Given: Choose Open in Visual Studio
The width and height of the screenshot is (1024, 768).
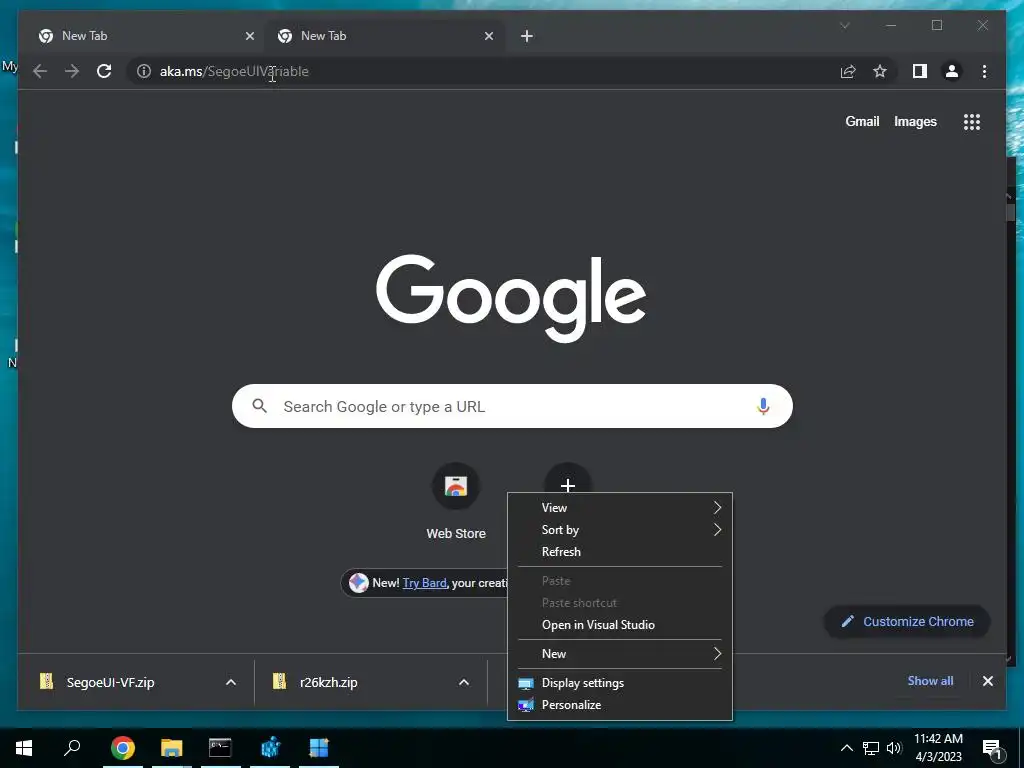Looking at the screenshot, I should click(x=620, y=625).
